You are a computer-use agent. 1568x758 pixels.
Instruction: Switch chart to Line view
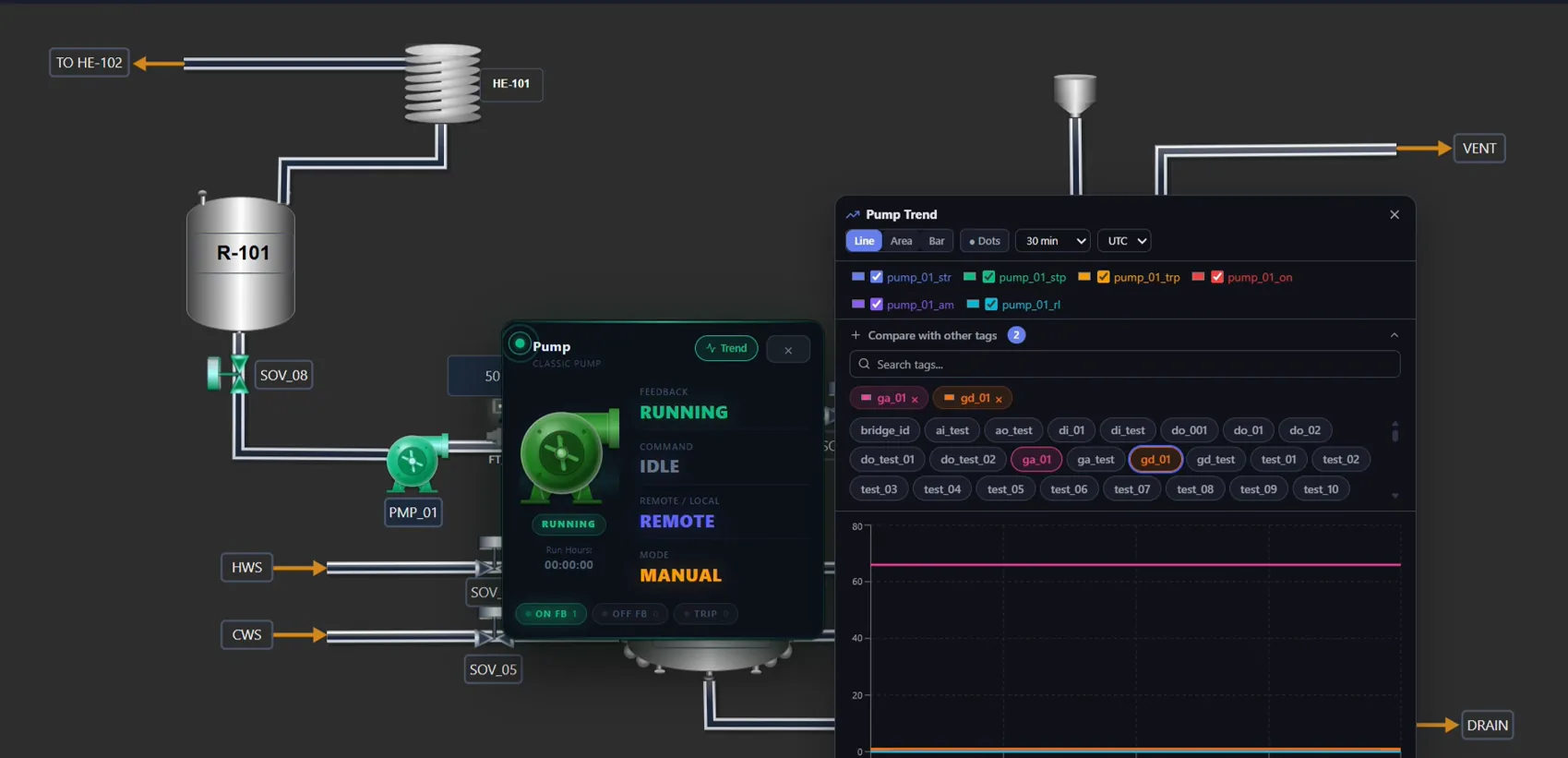click(864, 241)
